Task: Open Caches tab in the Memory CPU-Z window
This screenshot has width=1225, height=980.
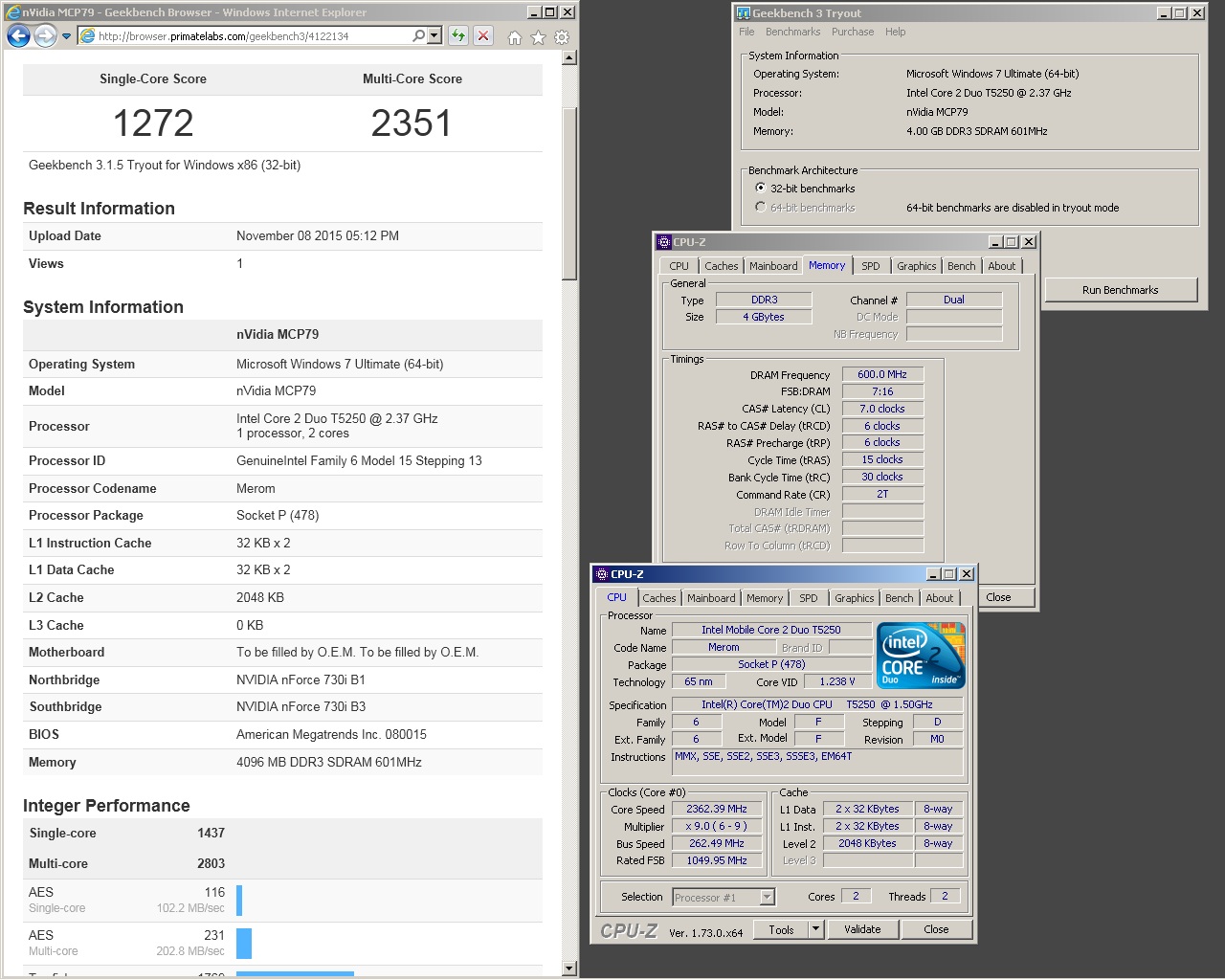Action: 722,266
